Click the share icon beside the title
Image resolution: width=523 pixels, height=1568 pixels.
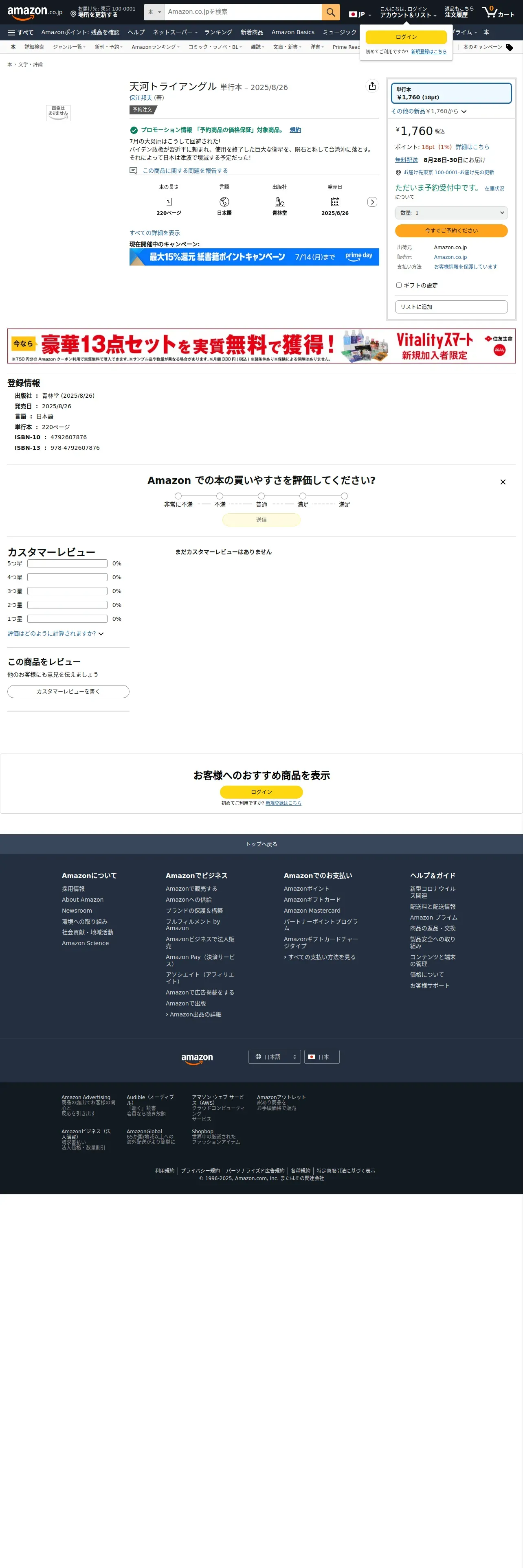(372, 86)
